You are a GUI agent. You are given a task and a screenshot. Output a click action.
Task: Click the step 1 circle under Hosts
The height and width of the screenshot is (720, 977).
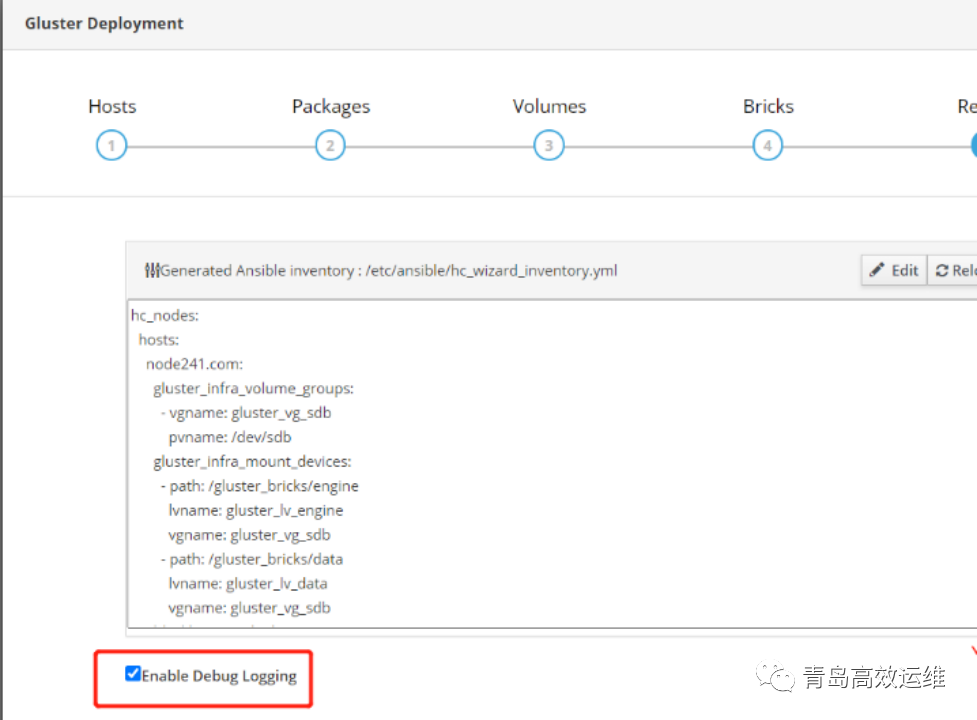pos(111,146)
